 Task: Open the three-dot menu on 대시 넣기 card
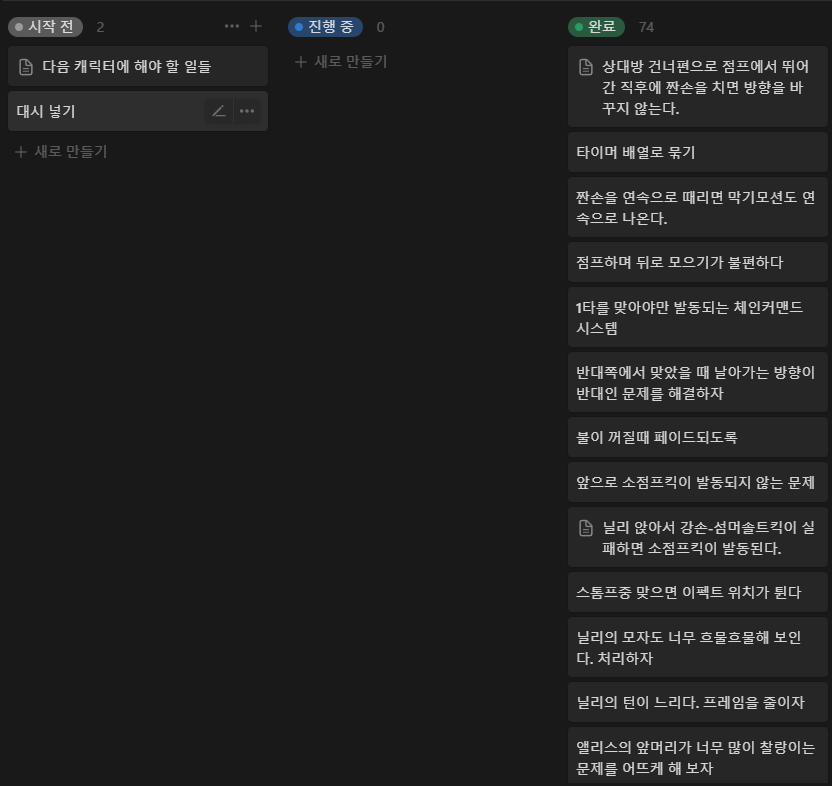(247, 111)
